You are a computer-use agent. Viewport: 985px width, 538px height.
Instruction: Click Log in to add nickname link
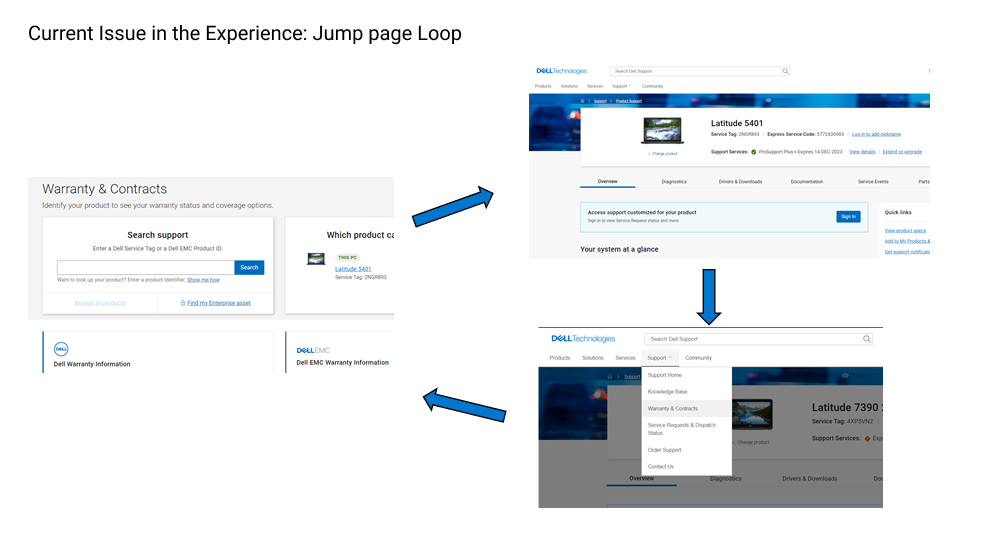coord(876,134)
